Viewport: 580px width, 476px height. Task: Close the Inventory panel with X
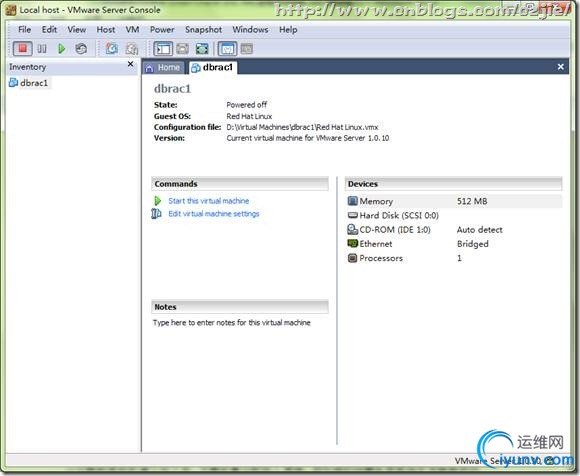pyautogui.click(x=130, y=64)
